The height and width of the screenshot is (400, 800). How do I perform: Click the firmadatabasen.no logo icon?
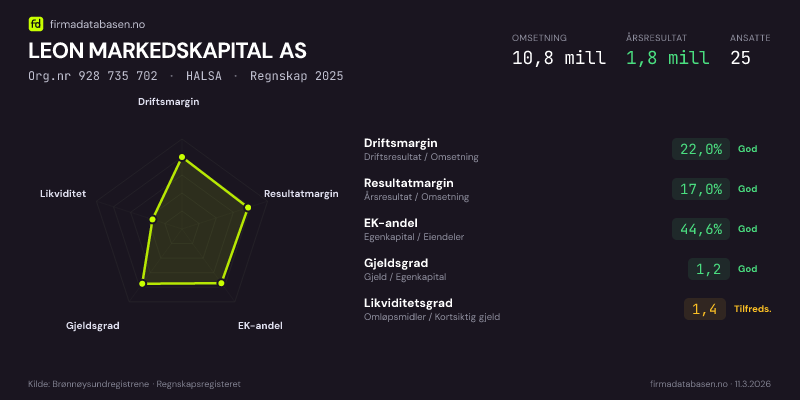[36, 23]
